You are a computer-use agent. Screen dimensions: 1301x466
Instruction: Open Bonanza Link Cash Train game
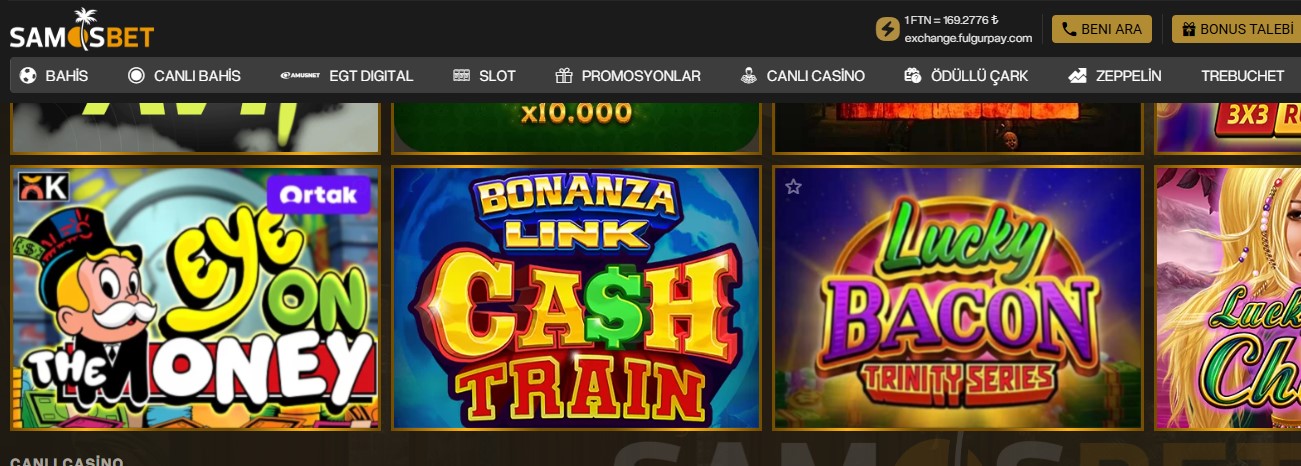[x=577, y=298]
